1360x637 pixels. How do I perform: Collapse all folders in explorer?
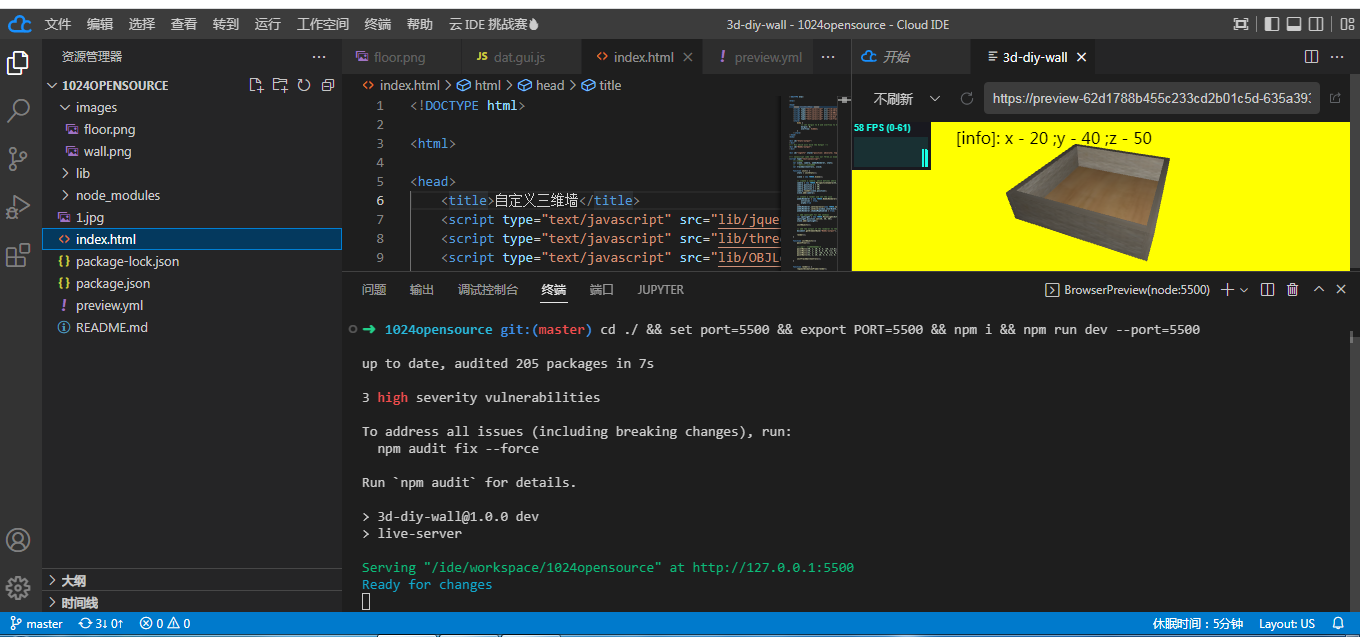click(328, 86)
